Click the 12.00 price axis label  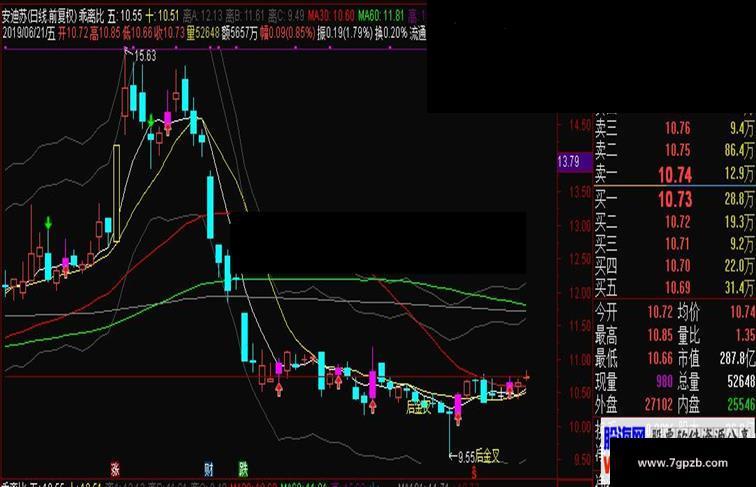tap(579, 293)
